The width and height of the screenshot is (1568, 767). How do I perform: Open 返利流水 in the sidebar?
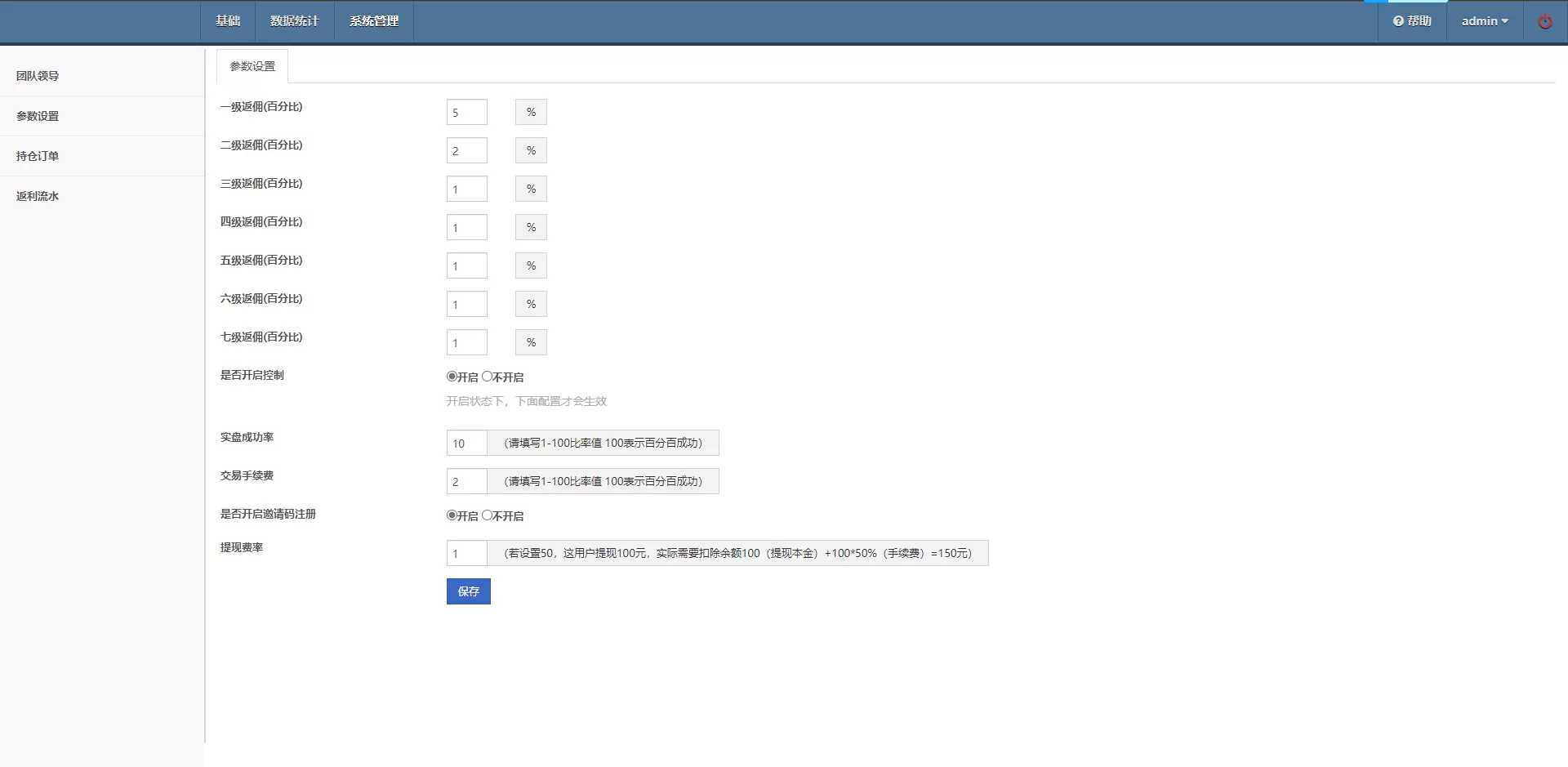38,196
